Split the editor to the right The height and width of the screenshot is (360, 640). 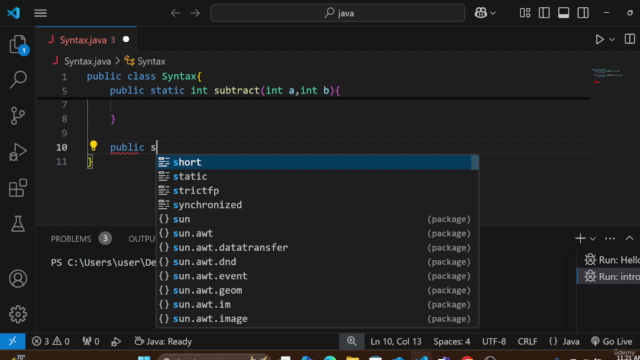[630, 39]
